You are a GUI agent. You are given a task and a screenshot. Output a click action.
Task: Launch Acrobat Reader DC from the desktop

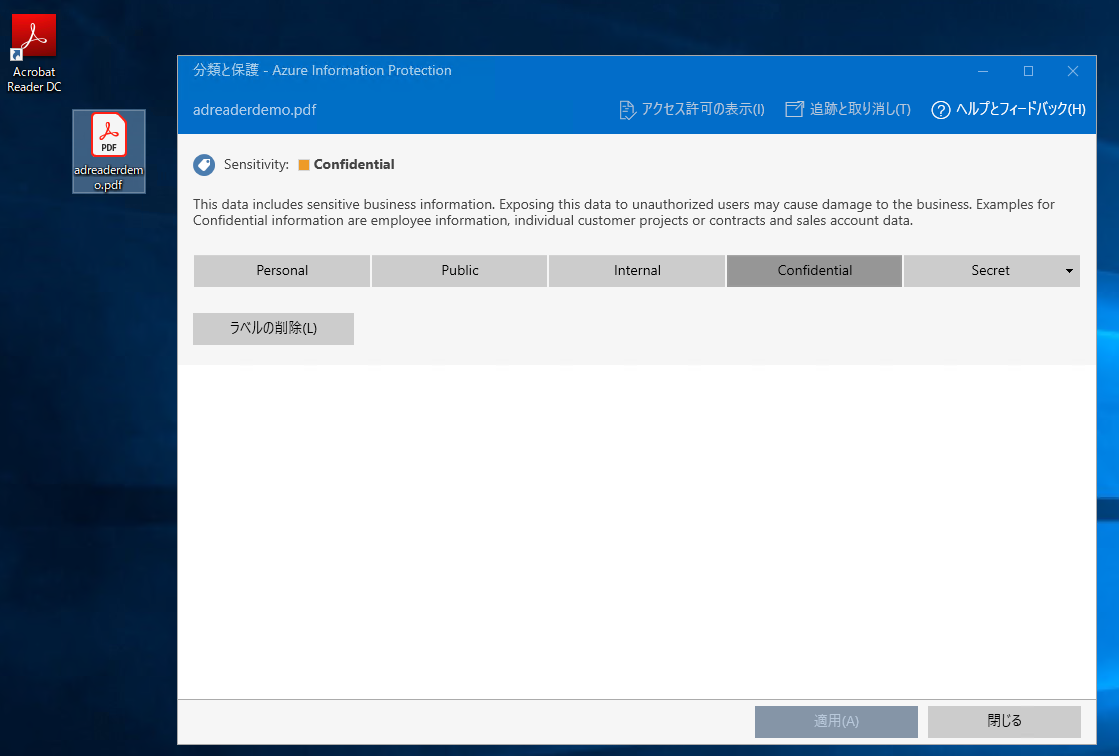33,34
